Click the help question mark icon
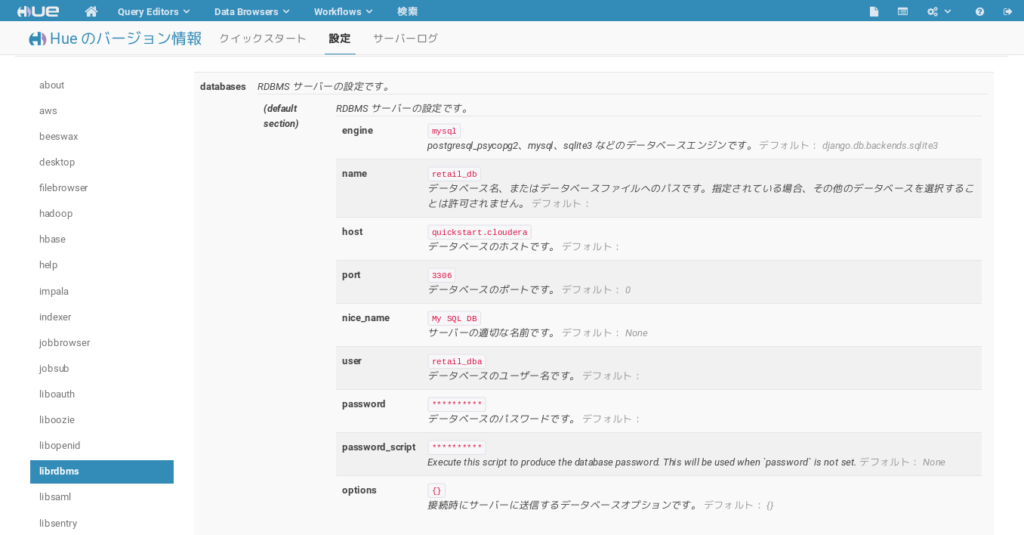1024x535 pixels. pos(980,11)
